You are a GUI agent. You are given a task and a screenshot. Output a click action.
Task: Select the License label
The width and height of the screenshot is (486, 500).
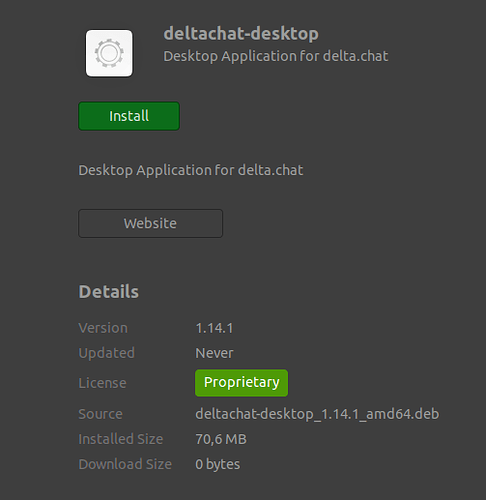tap(103, 383)
